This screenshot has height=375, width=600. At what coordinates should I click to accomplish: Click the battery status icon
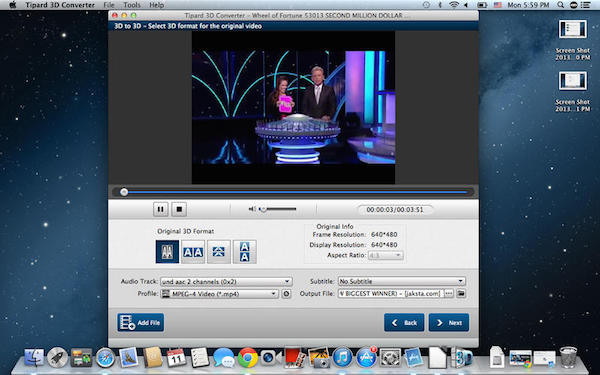[482, 5]
